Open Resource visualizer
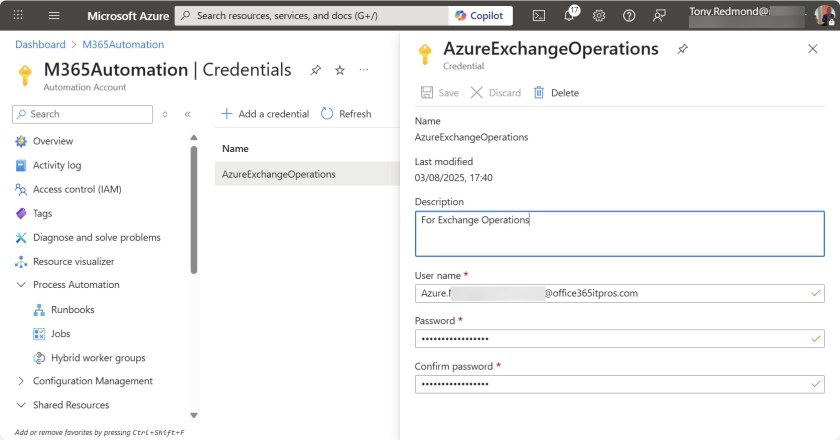The height and width of the screenshot is (440, 840). 73,262
